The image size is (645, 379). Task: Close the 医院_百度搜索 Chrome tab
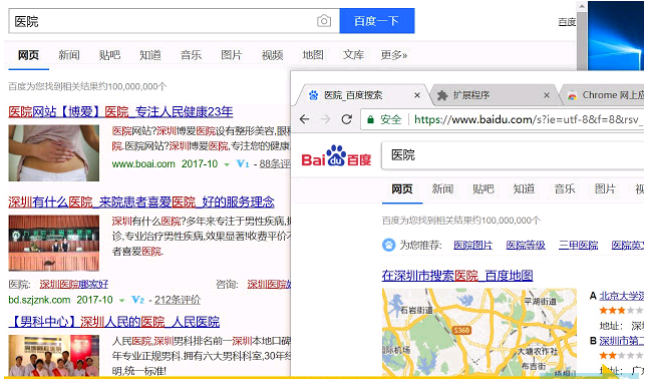tap(417, 95)
